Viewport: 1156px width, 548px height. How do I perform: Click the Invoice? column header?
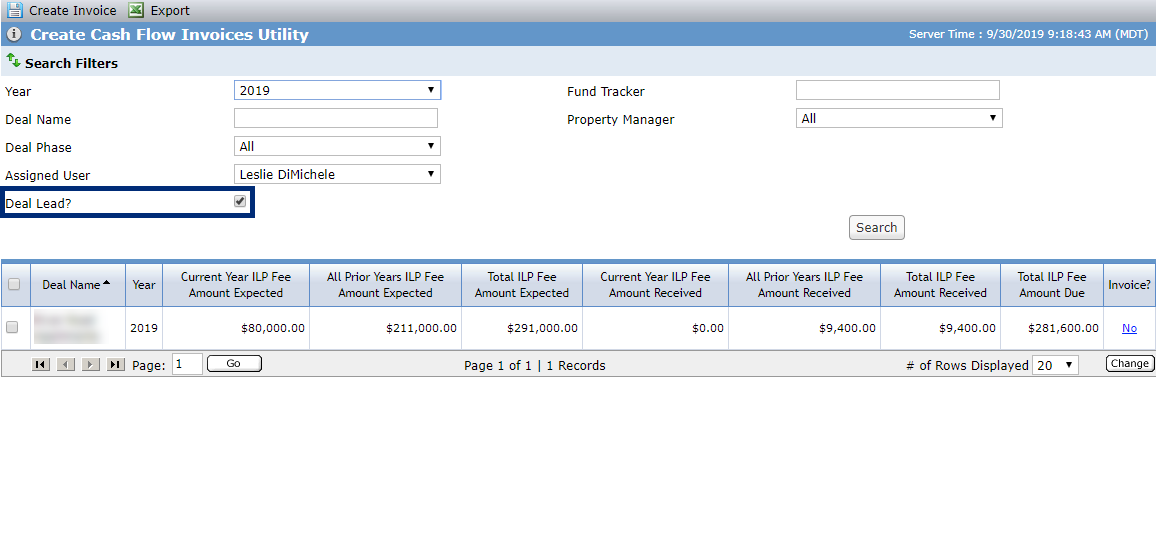[1129, 285]
